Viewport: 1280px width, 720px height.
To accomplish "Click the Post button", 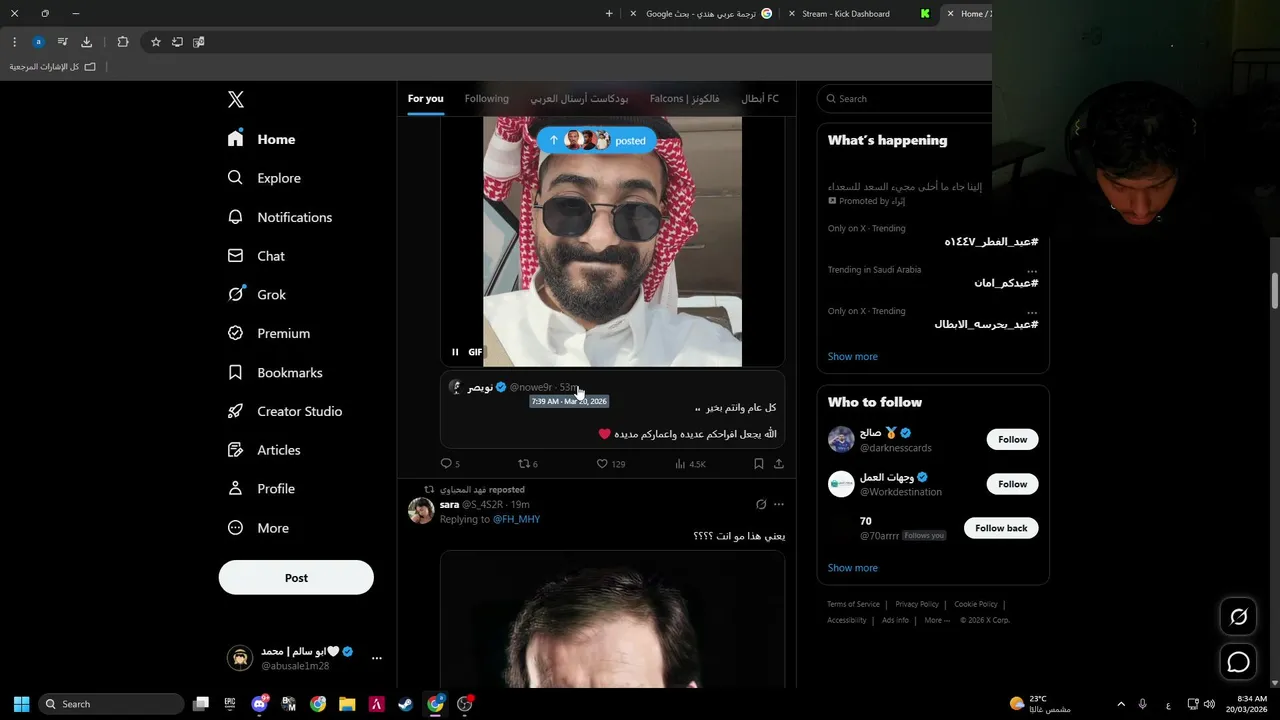I will pyautogui.click(x=296, y=577).
